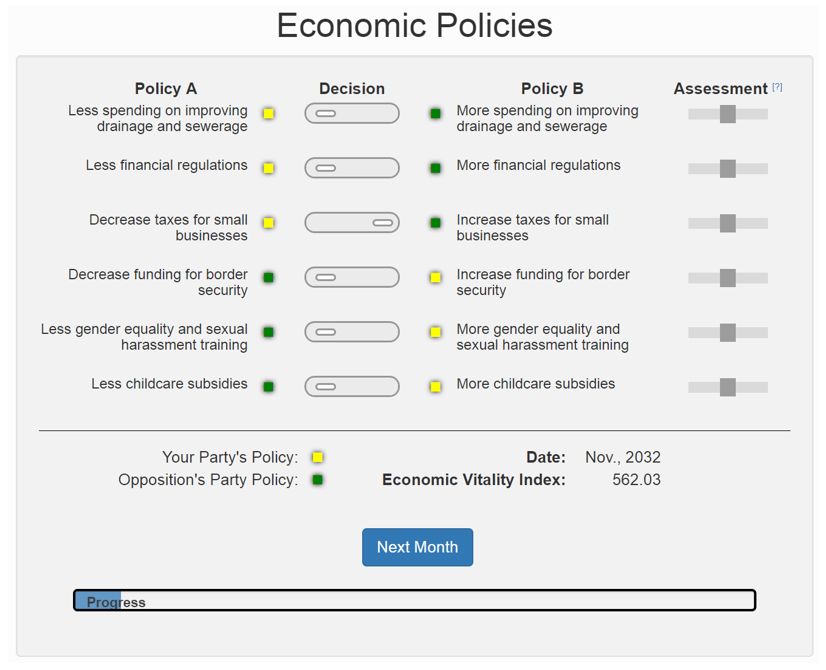Viewport: 826px width, 670px height.
Task: Click green square by Decrease border security funding
Action: point(268,277)
